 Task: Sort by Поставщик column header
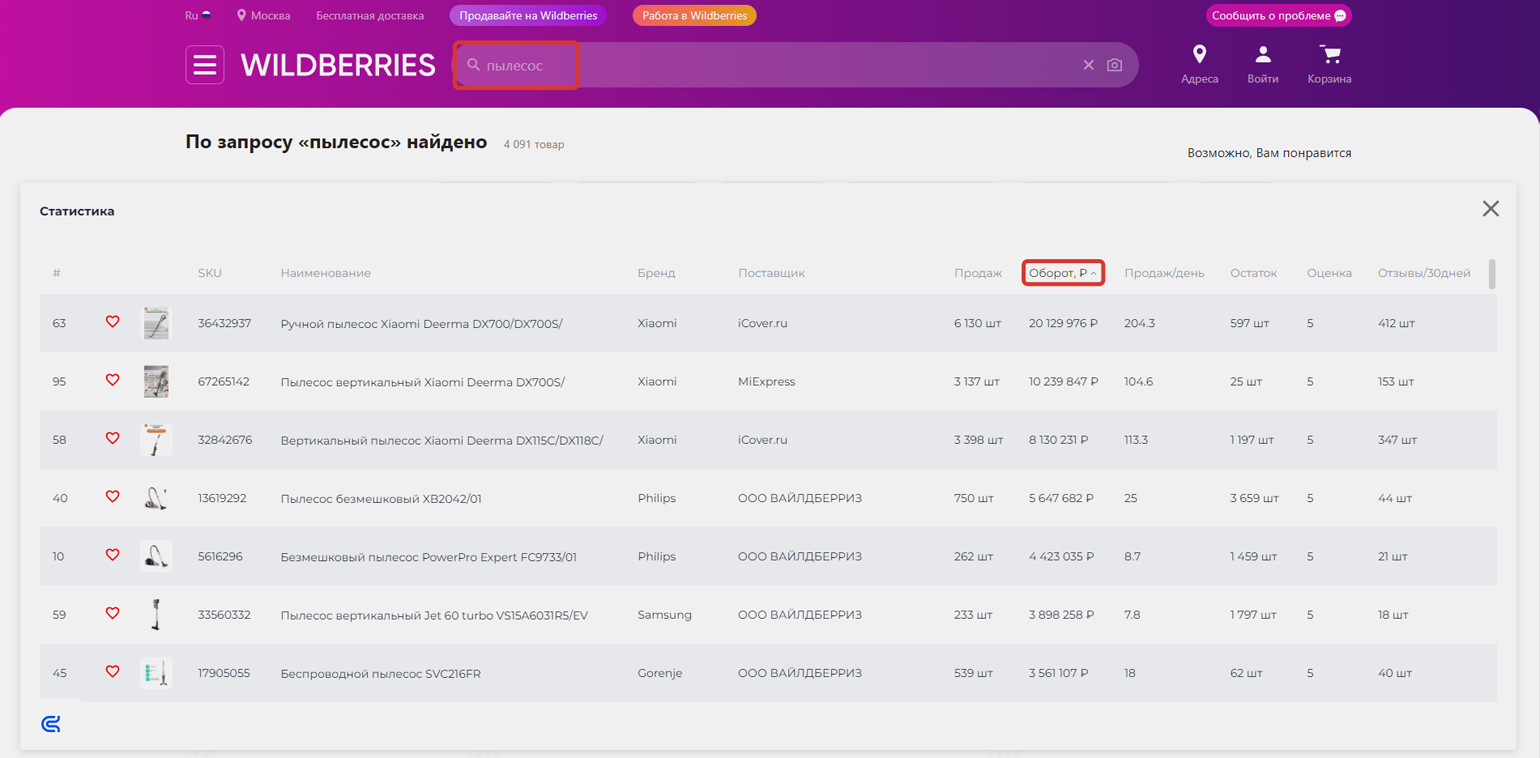click(771, 273)
